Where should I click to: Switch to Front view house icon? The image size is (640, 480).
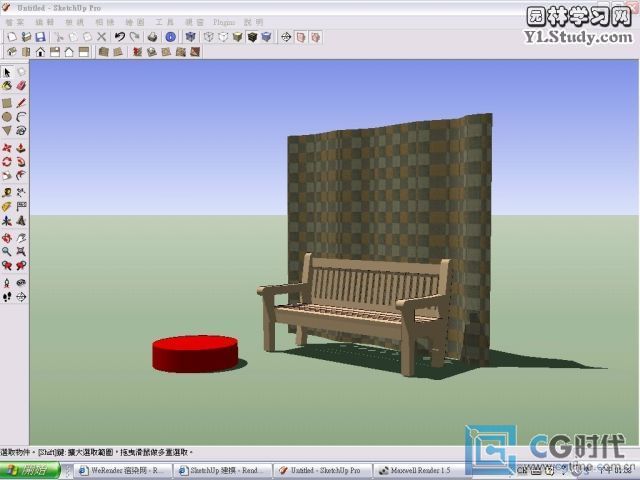click(40, 52)
